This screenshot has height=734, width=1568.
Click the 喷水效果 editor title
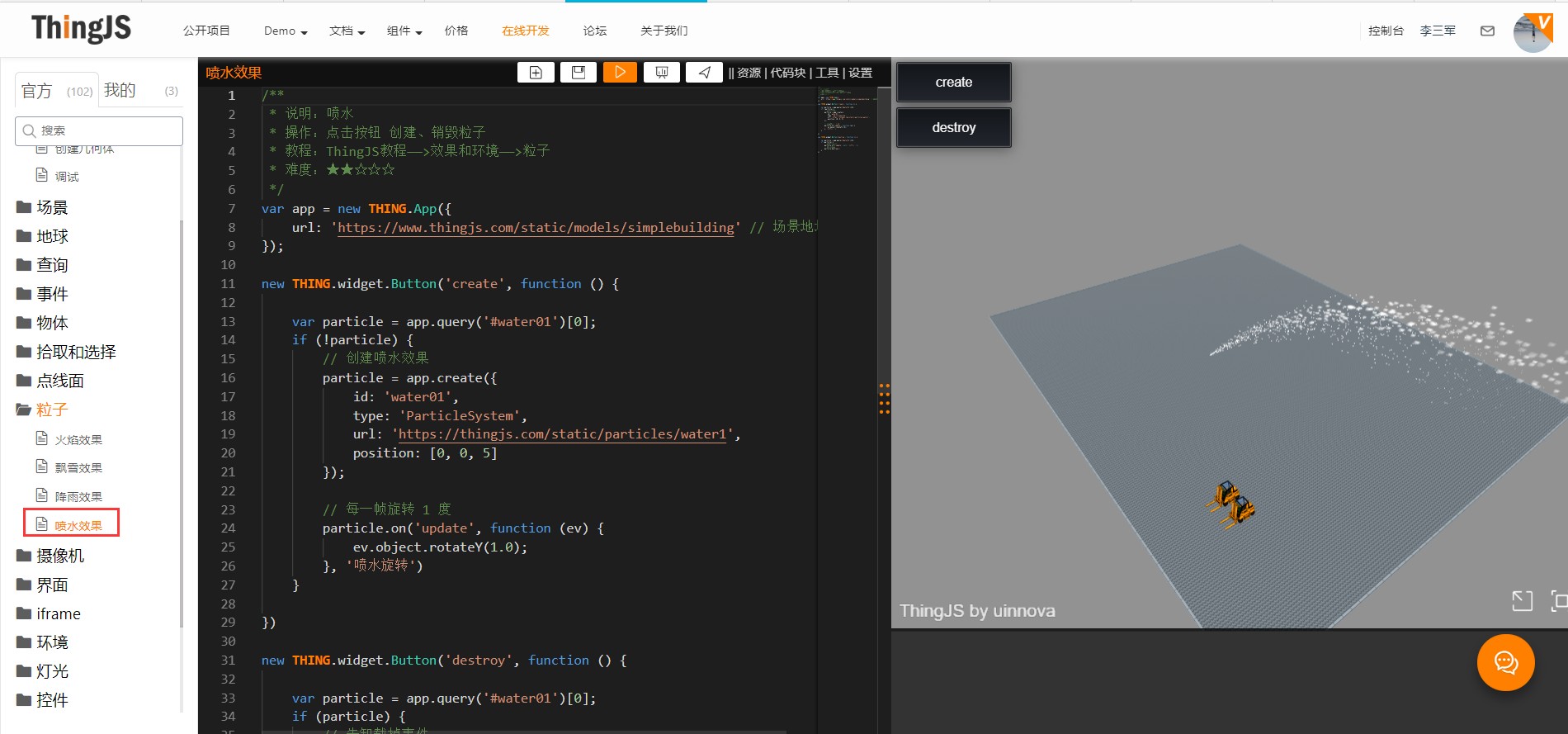234,73
